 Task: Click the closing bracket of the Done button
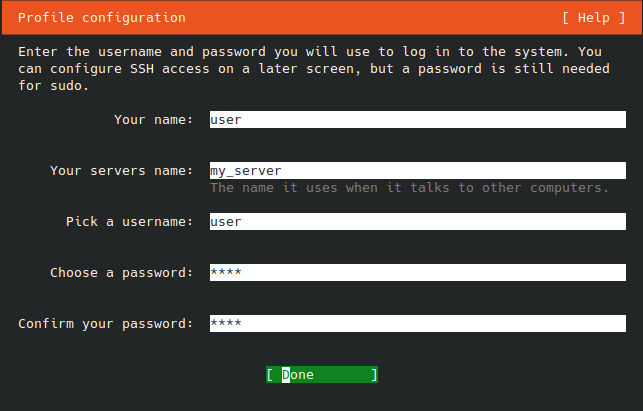pyautogui.click(x=374, y=374)
